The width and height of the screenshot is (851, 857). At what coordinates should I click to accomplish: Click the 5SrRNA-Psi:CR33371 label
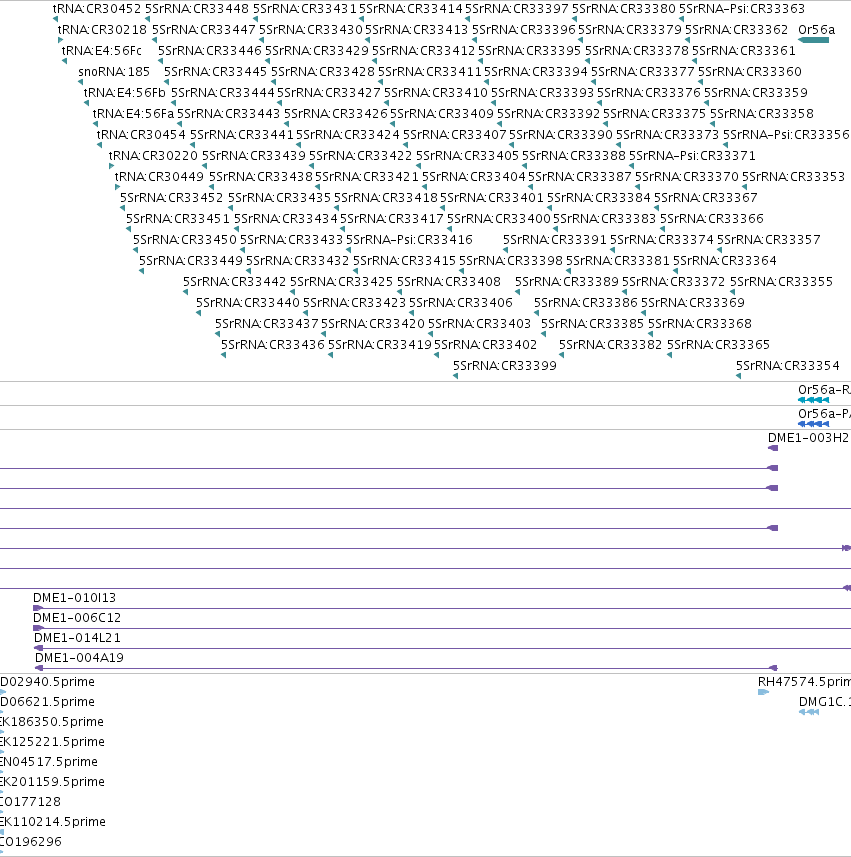coord(692,156)
